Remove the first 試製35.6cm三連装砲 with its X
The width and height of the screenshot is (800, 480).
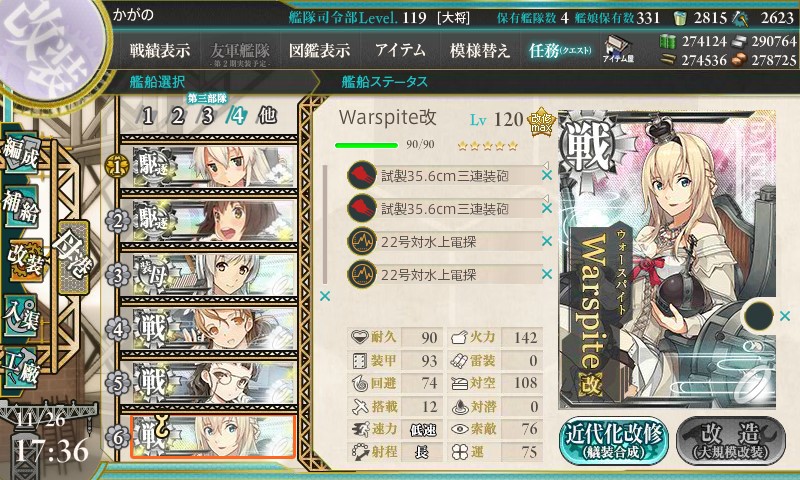(x=546, y=175)
